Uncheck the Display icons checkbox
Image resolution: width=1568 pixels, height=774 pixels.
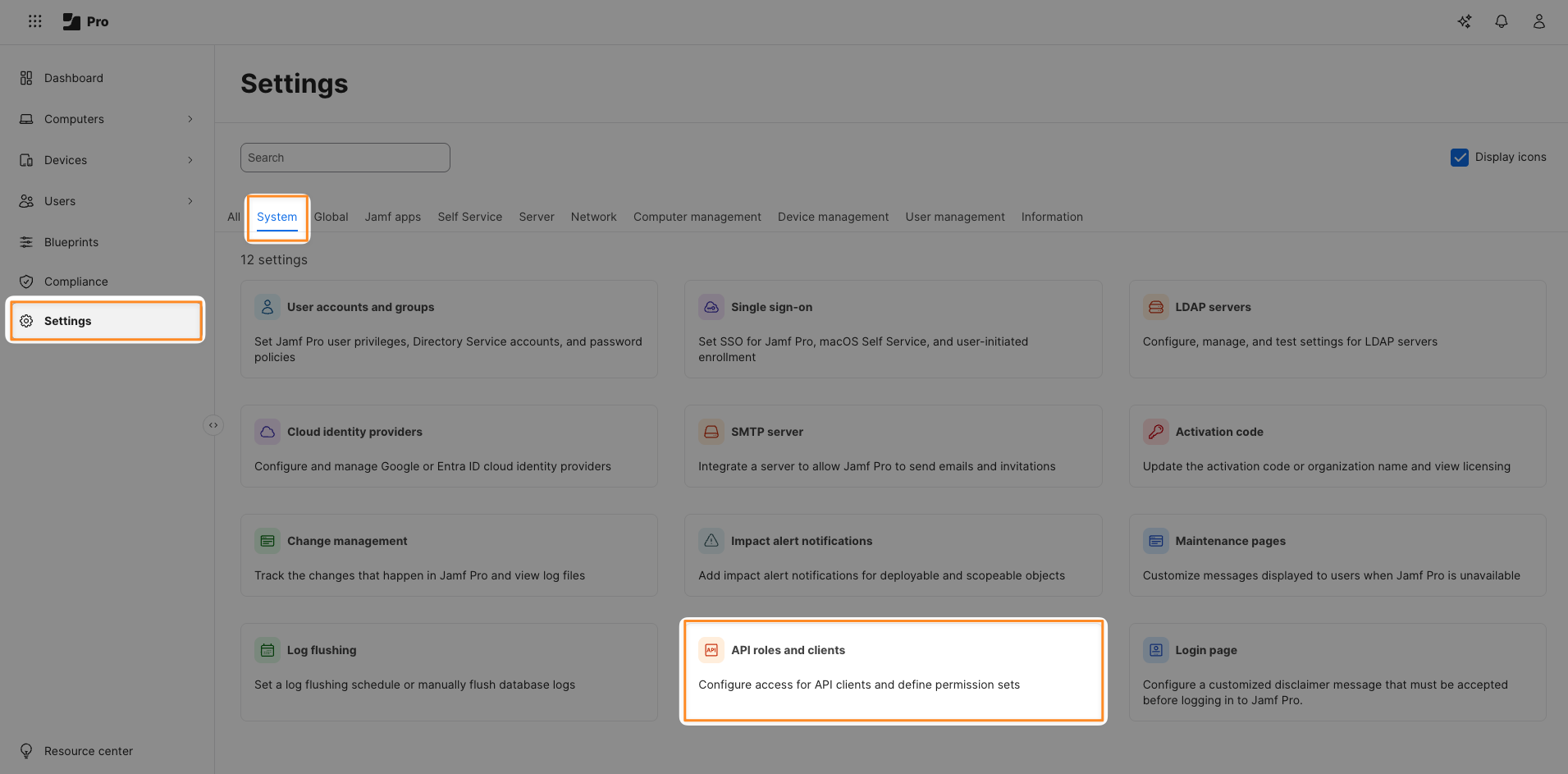coord(1459,158)
